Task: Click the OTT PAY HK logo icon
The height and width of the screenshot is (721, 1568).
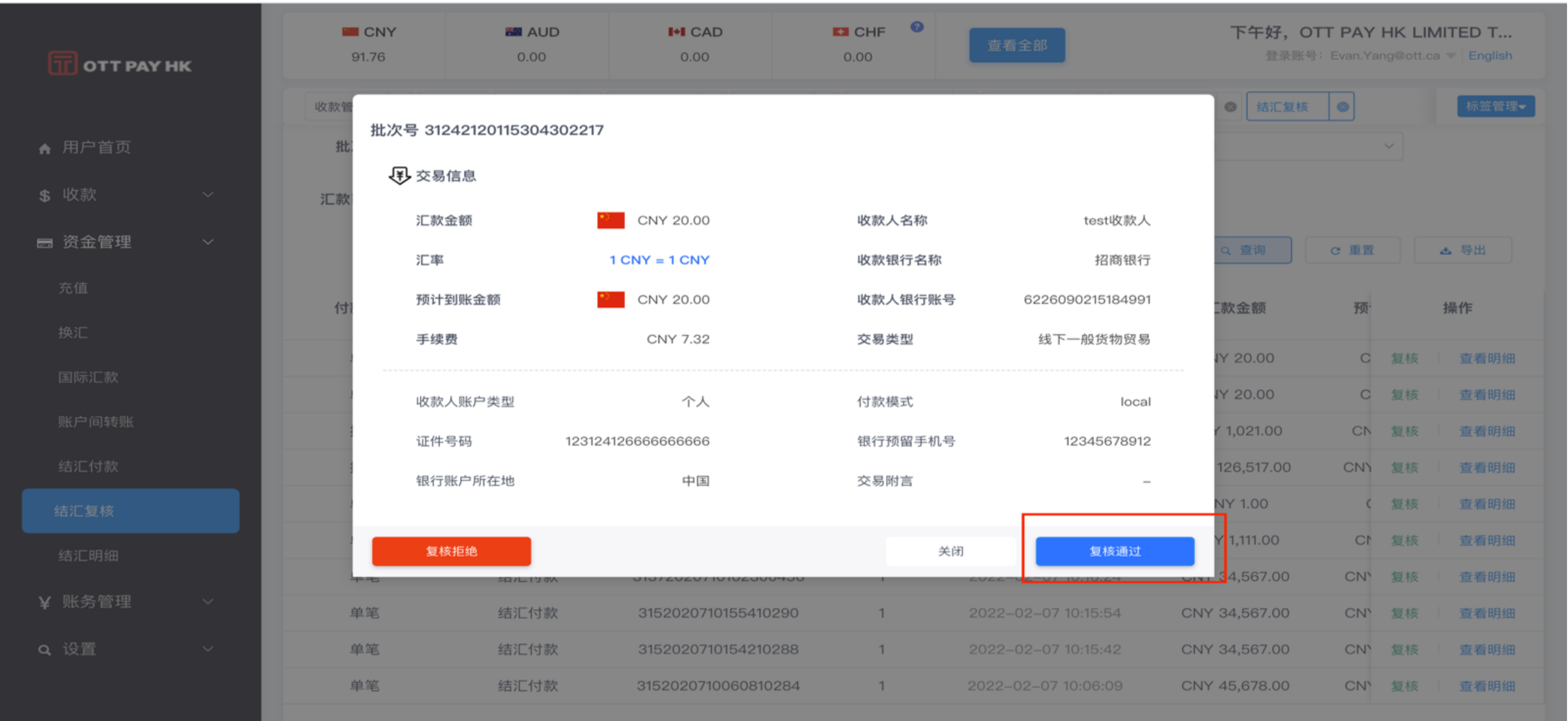Action: [63, 63]
